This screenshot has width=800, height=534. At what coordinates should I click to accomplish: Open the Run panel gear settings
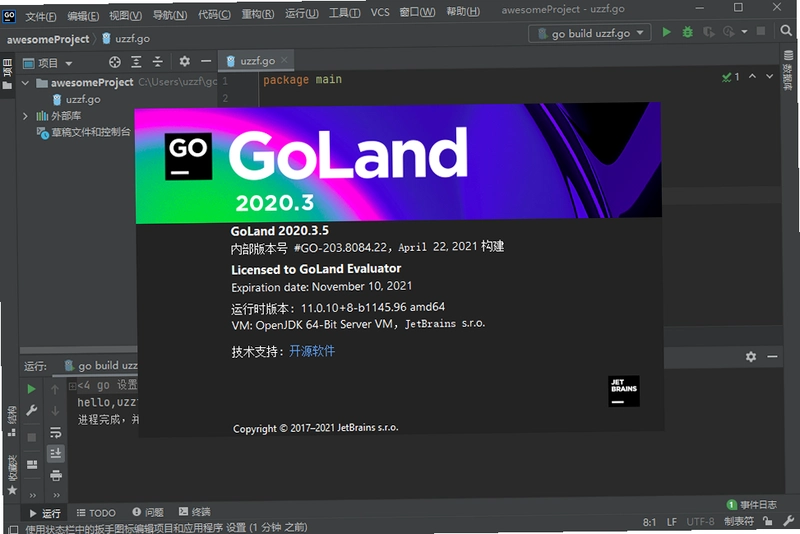pos(751,357)
